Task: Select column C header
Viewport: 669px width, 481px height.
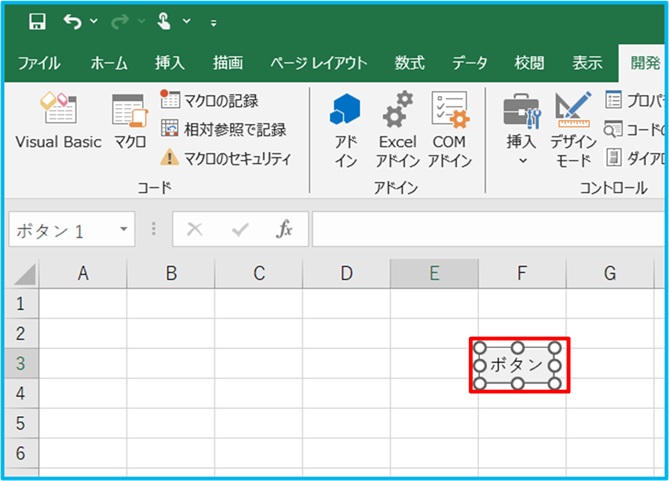Action: pos(258,272)
